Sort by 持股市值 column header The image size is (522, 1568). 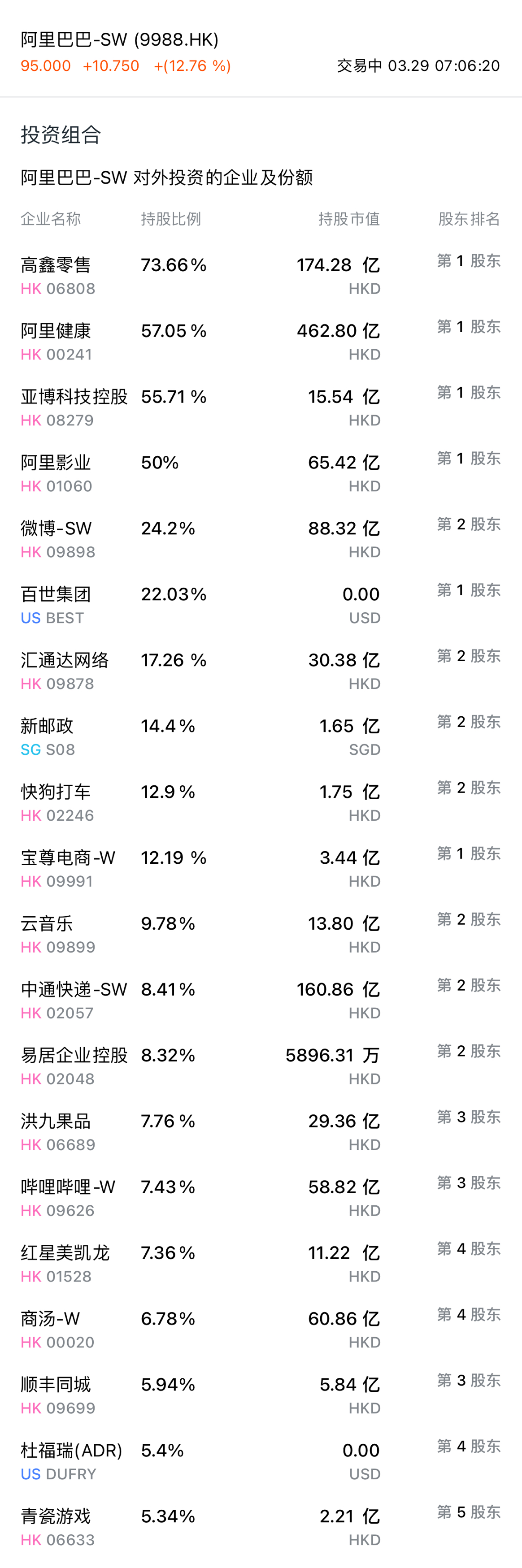(349, 218)
